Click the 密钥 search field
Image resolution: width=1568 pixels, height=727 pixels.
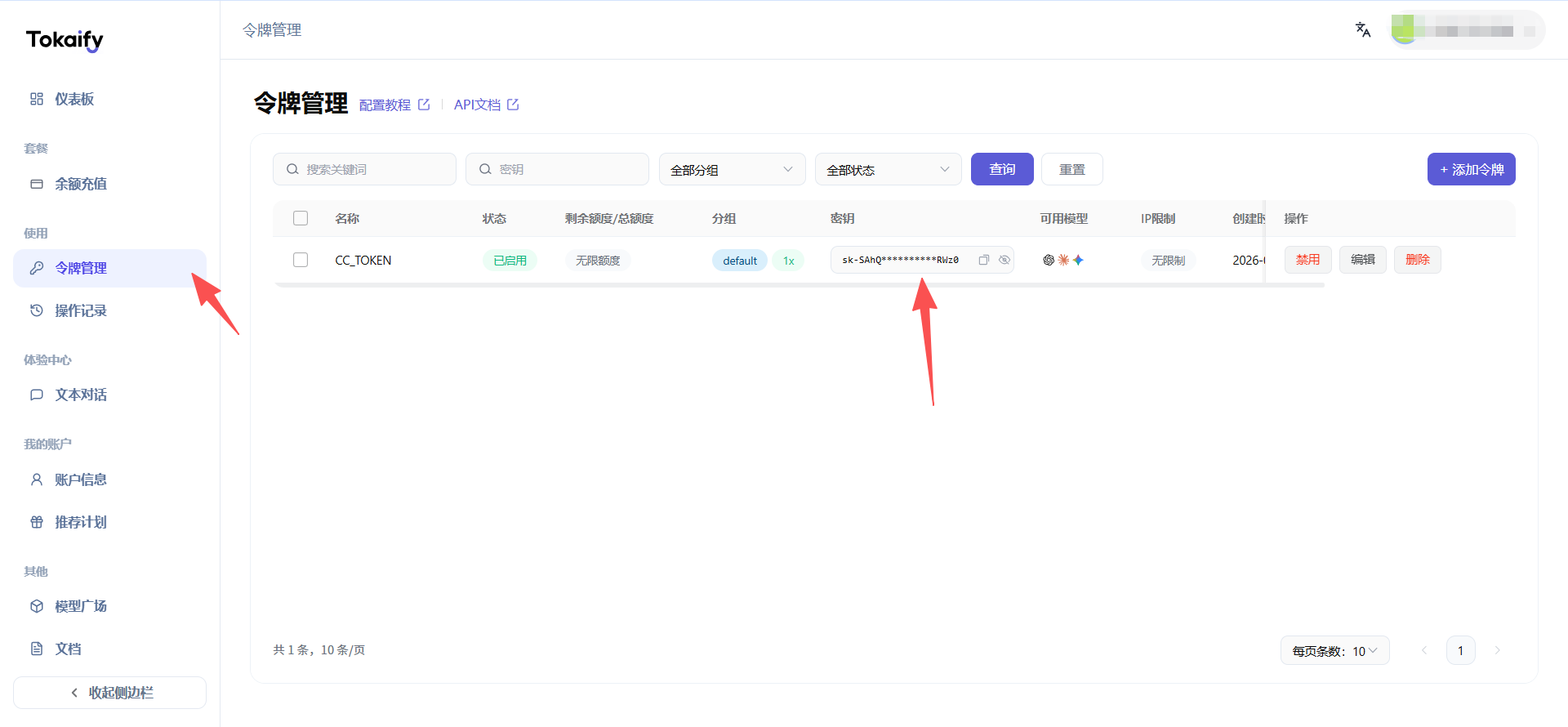coord(557,169)
